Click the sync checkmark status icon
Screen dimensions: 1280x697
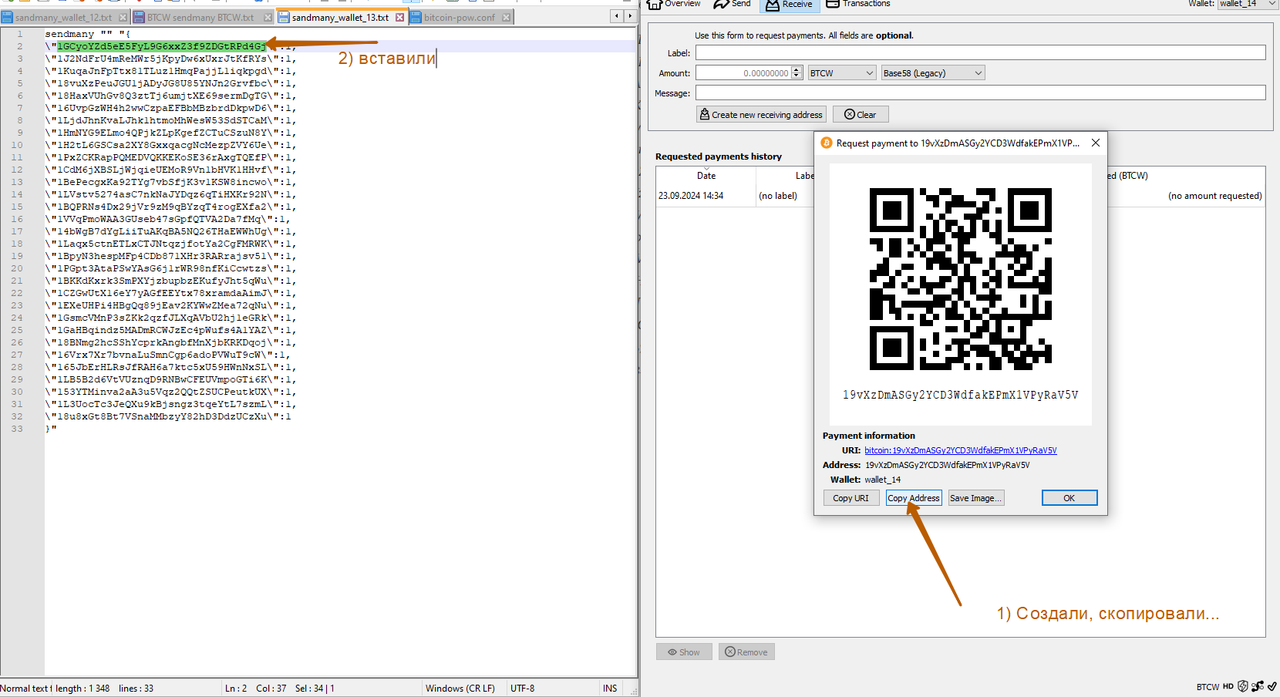(x=1271, y=687)
